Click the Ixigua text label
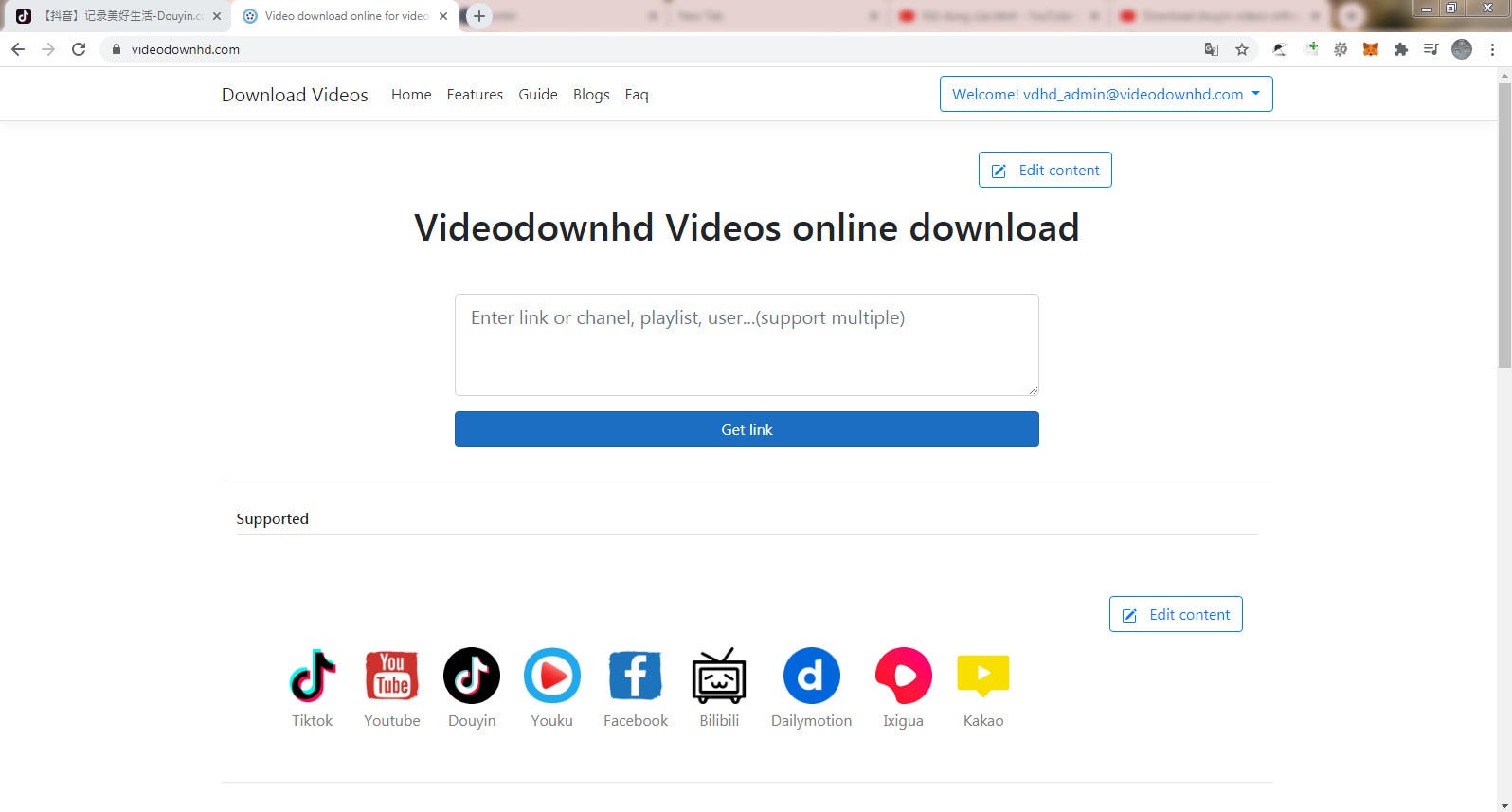 pyautogui.click(x=904, y=720)
